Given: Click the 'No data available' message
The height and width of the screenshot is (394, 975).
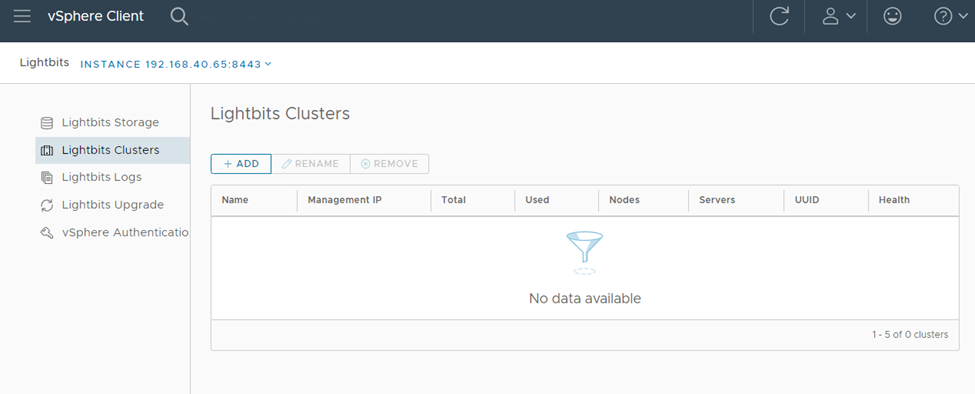Looking at the screenshot, I should click(x=585, y=298).
